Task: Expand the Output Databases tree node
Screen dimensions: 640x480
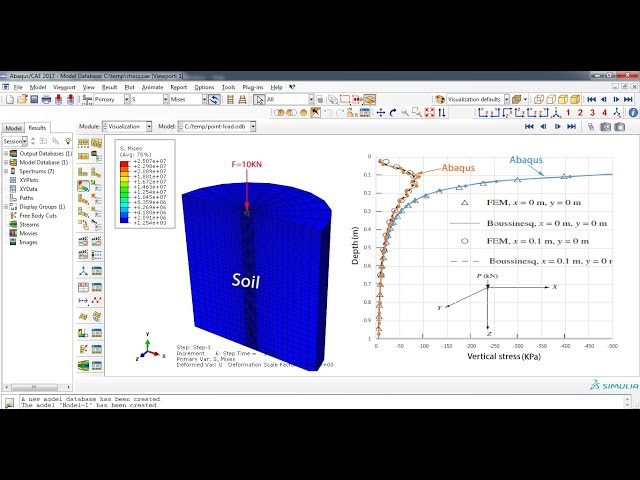Action: (x=6, y=153)
